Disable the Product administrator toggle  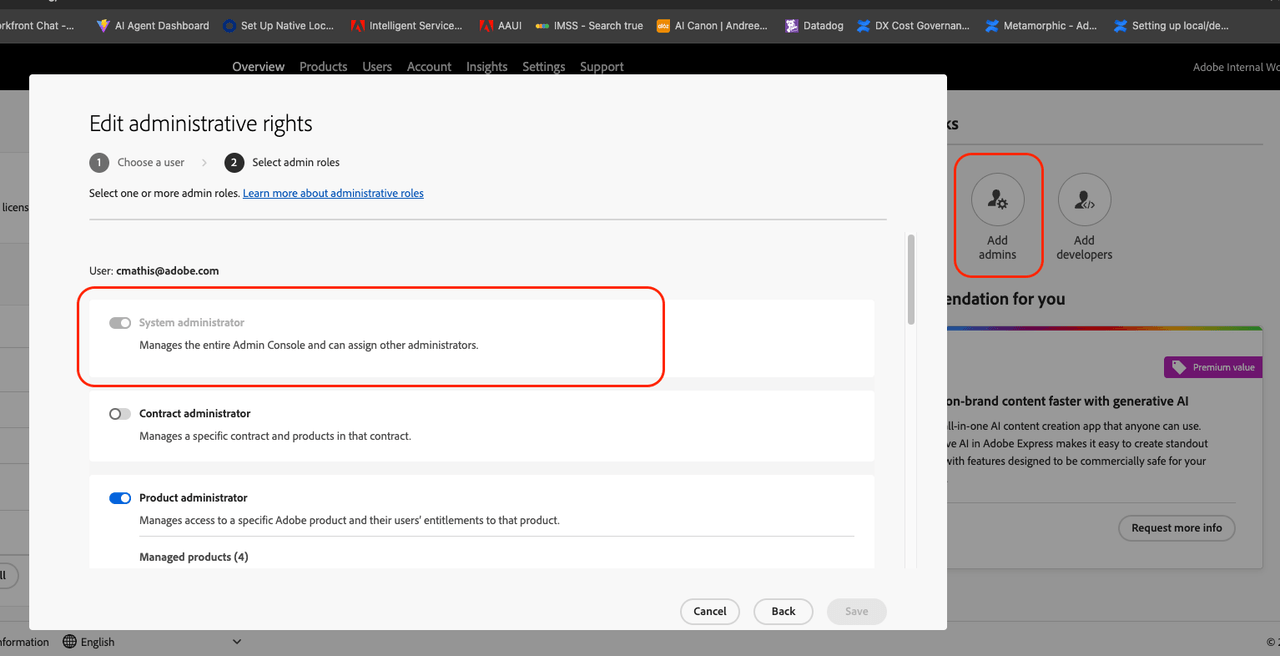coord(120,498)
